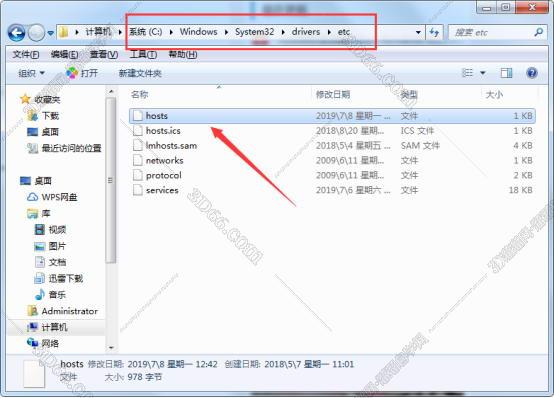The height and width of the screenshot is (398, 554).
Task: Click the blue help icon
Action: click(532, 73)
